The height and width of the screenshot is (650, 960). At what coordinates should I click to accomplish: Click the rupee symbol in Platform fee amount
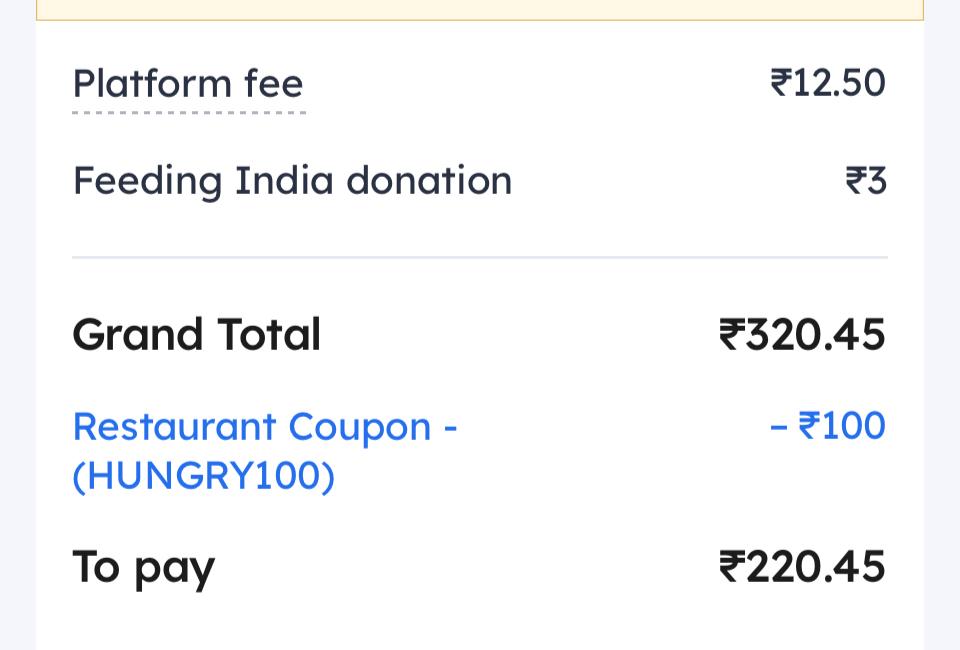(781, 83)
